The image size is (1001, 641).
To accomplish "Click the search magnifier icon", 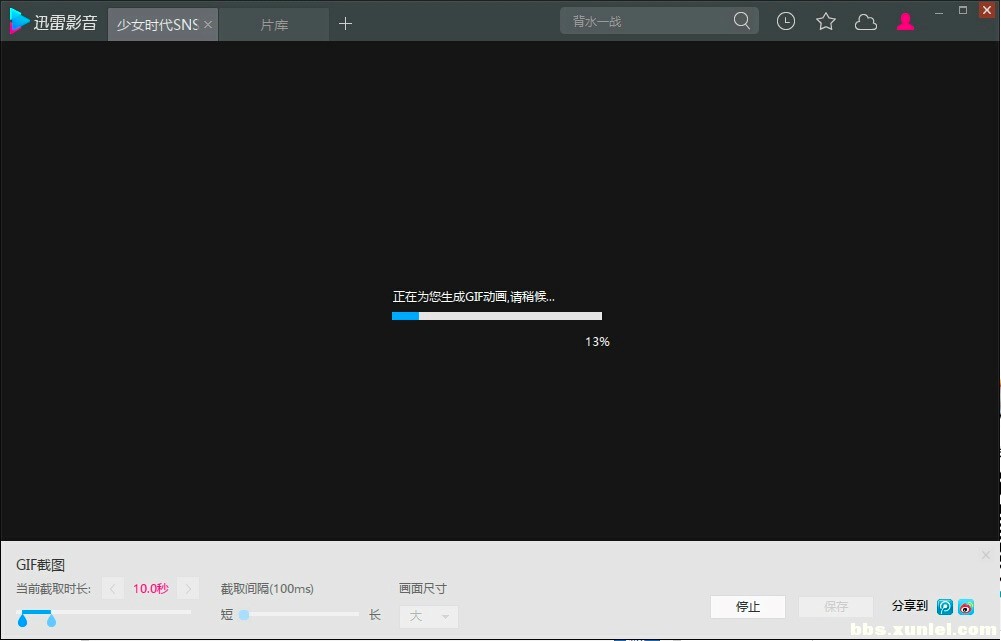I will tap(741, 21).
